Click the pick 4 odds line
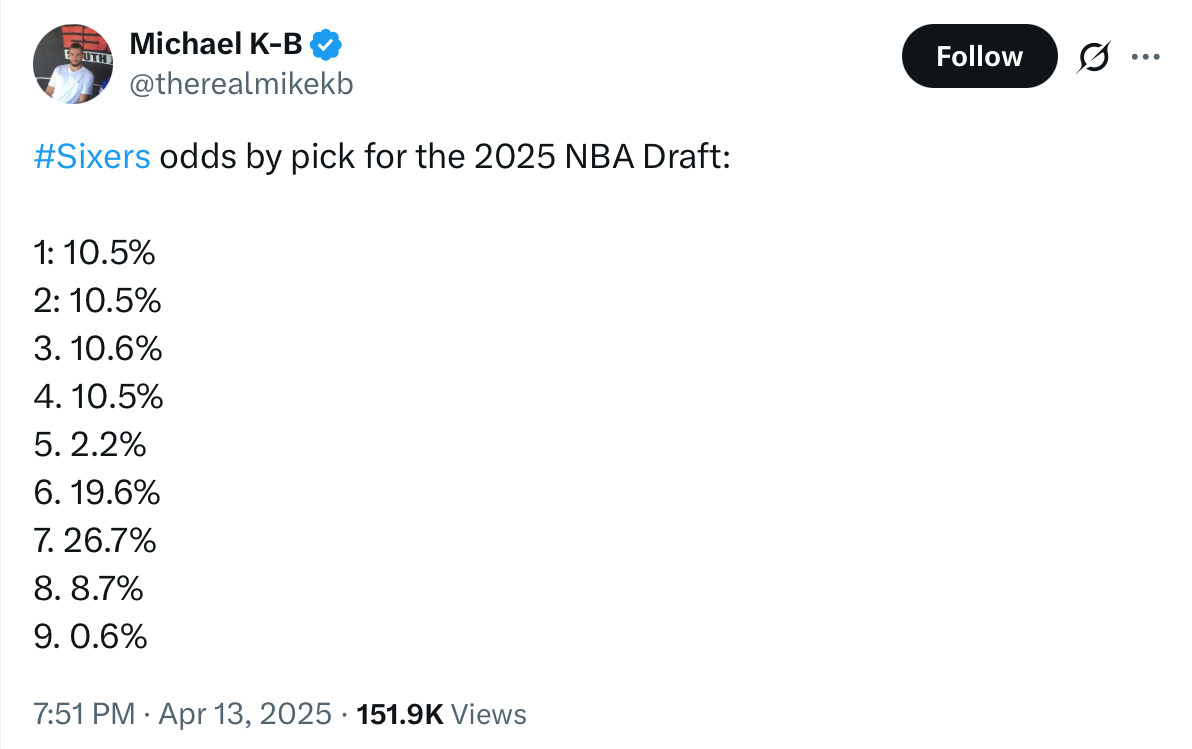Image resolution: width=1192 pixels, height=749 pixels. pyautogui.click(x=99, y=396)
